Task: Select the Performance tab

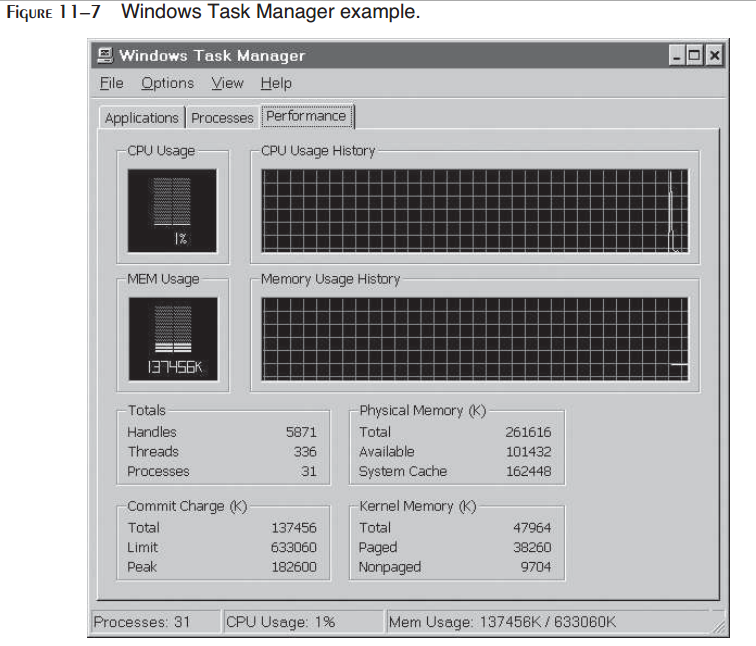Action: (307, 116)
